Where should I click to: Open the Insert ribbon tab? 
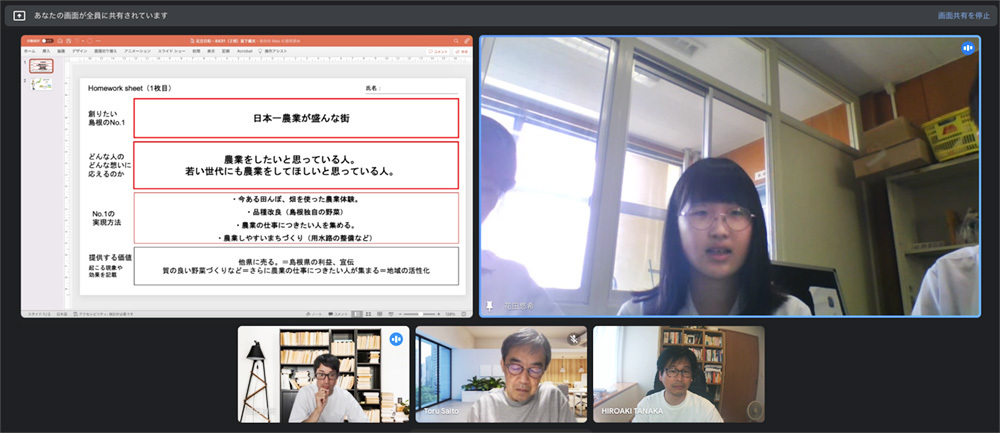point(45,50)
